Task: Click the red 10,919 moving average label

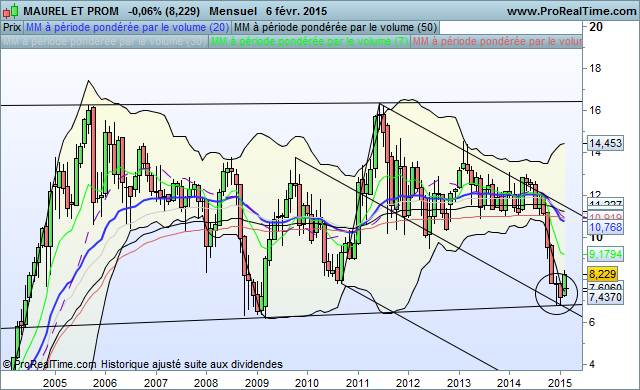Action: 605,217
